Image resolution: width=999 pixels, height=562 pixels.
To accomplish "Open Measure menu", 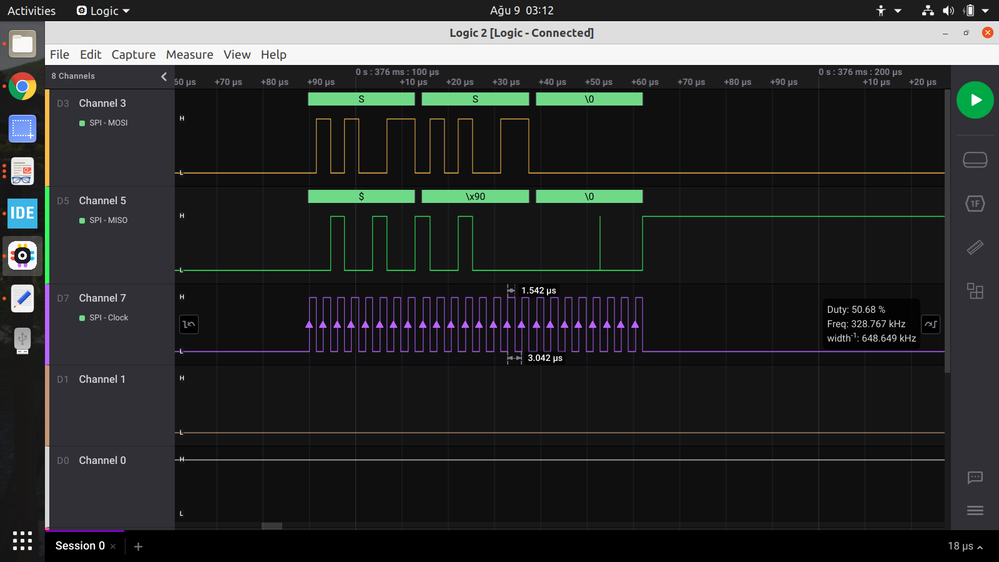I will [x=189, y=54].
